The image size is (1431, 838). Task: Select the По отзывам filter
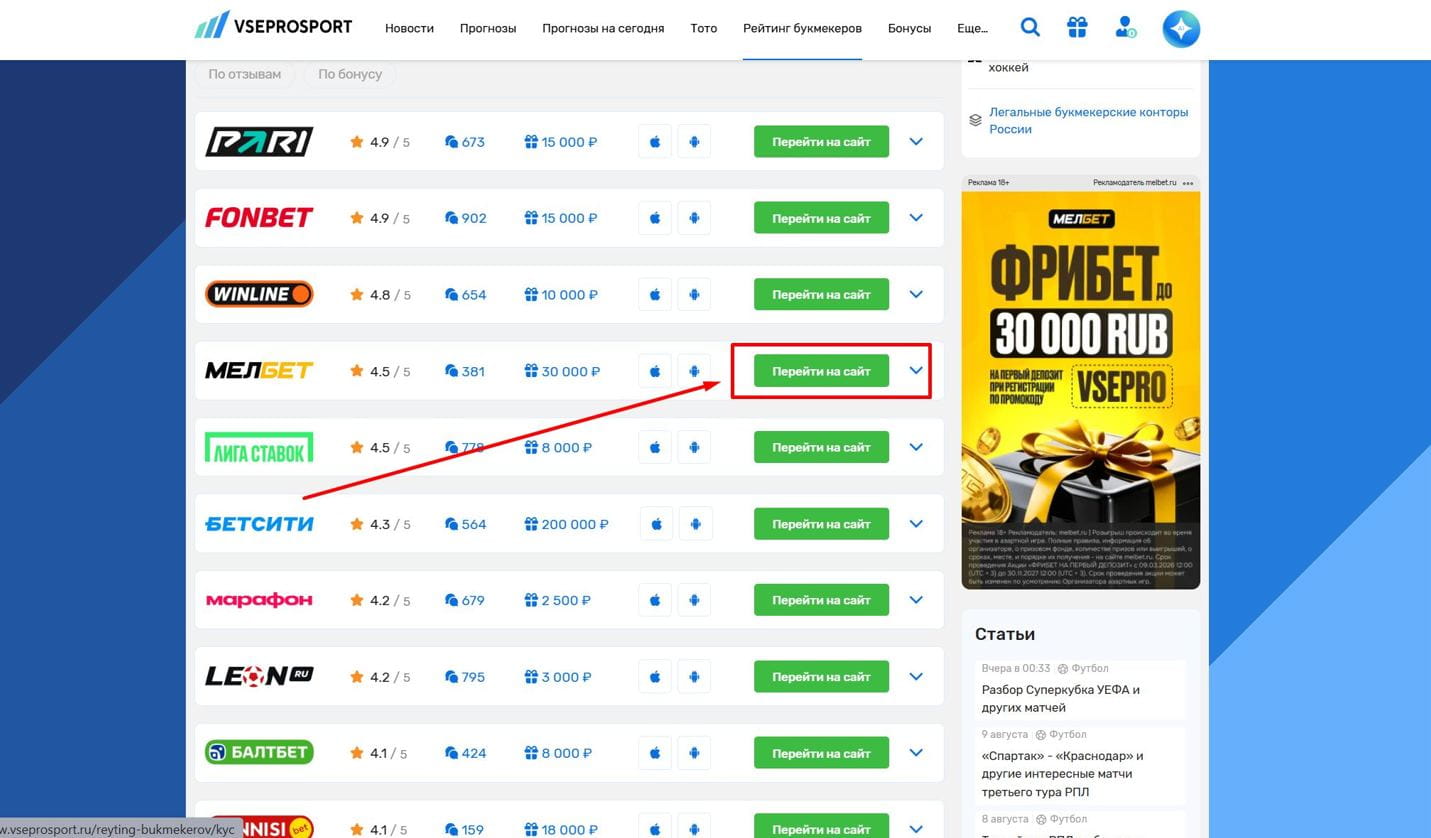click(x=244, y=74)
